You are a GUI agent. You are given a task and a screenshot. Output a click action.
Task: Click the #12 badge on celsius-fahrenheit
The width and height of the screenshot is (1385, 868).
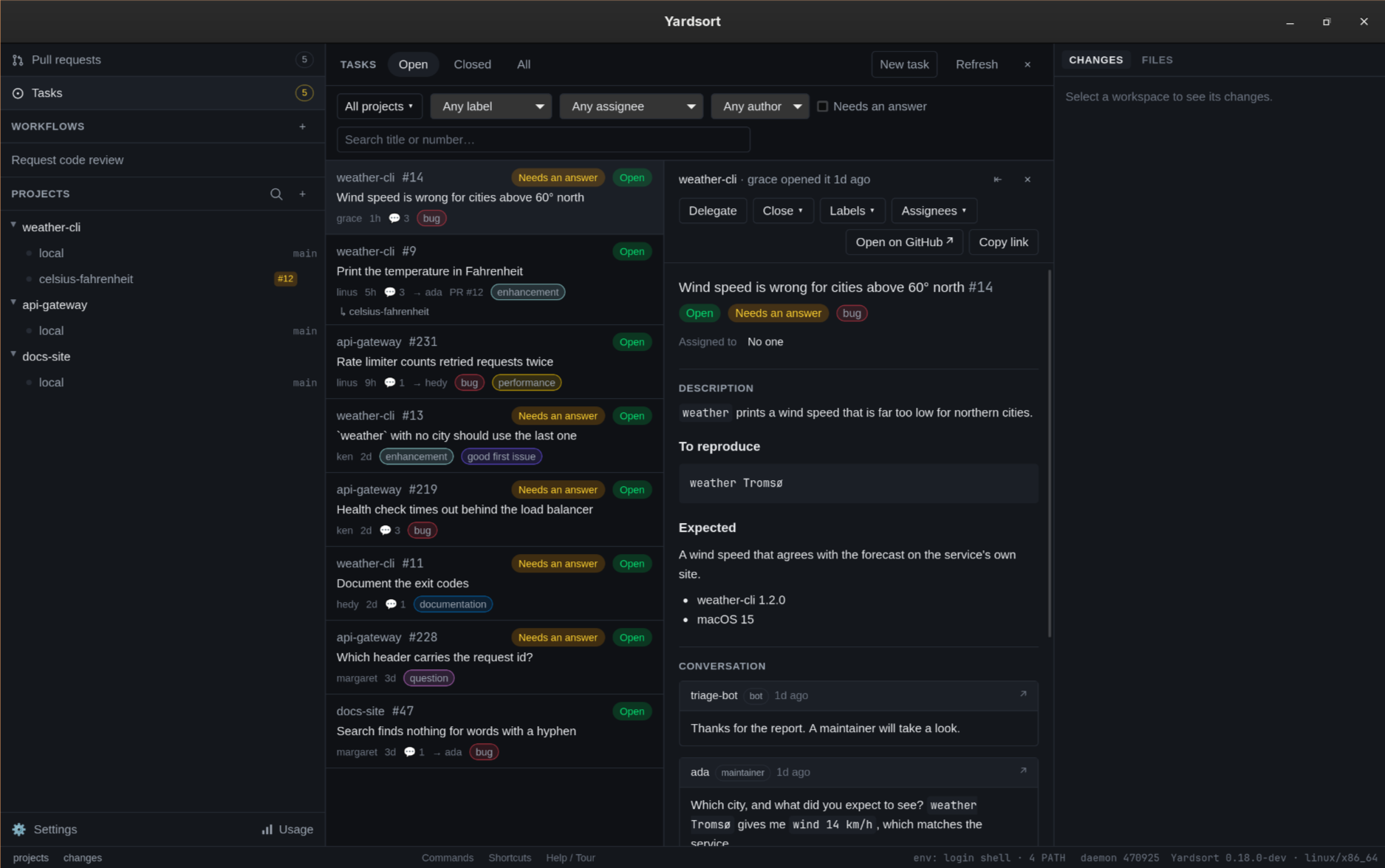tap(285, 279)
